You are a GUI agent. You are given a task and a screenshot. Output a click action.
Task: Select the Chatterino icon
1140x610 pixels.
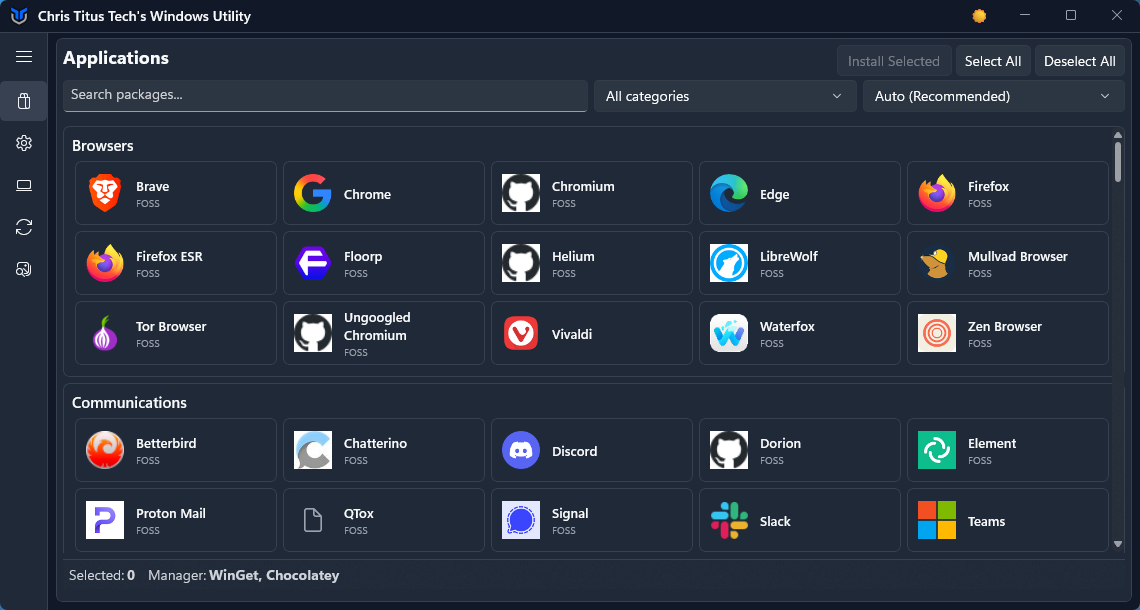coord(313,450)
